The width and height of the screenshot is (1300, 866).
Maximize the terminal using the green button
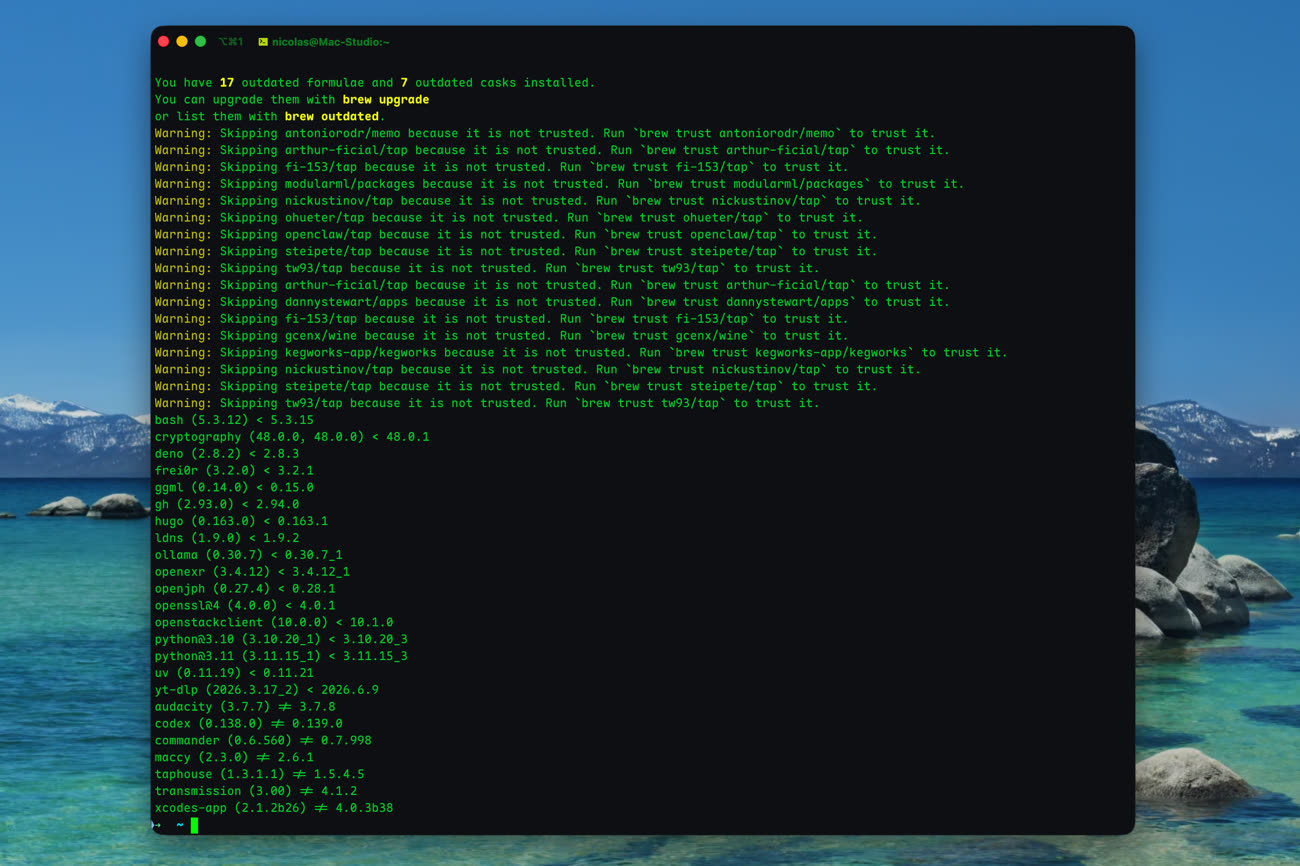[200, 42]
